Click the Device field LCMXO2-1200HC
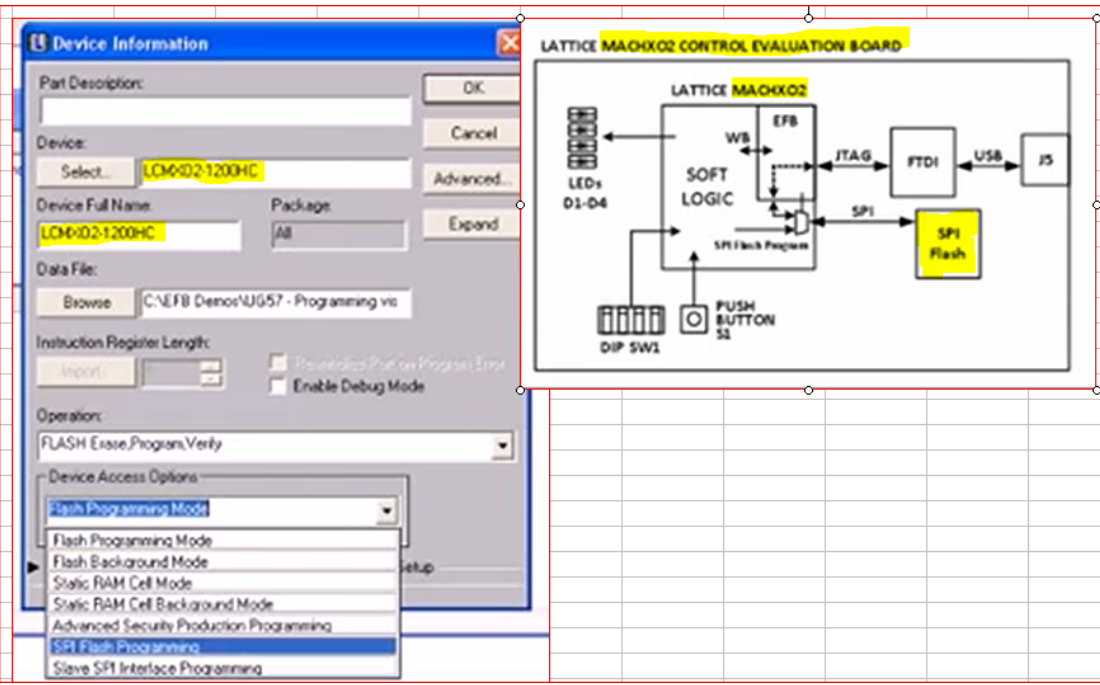Image resolution: width=1100 pixels, height=685 pixels. [275, 173]
